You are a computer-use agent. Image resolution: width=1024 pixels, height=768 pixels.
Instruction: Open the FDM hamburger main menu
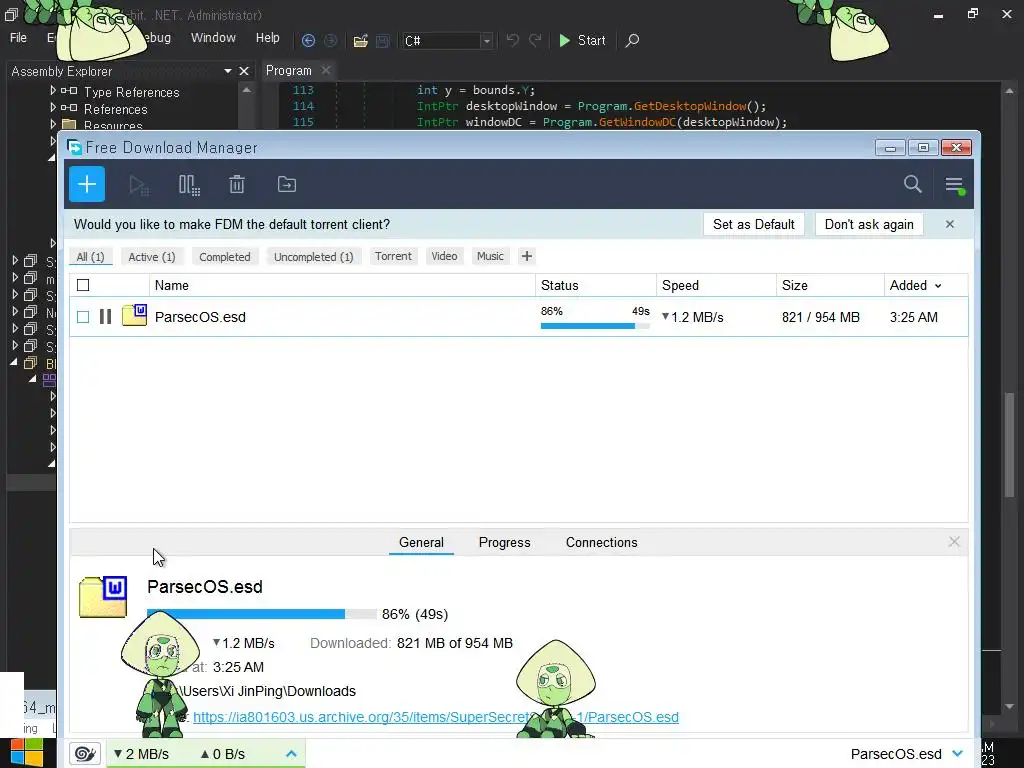coord(954,185)
